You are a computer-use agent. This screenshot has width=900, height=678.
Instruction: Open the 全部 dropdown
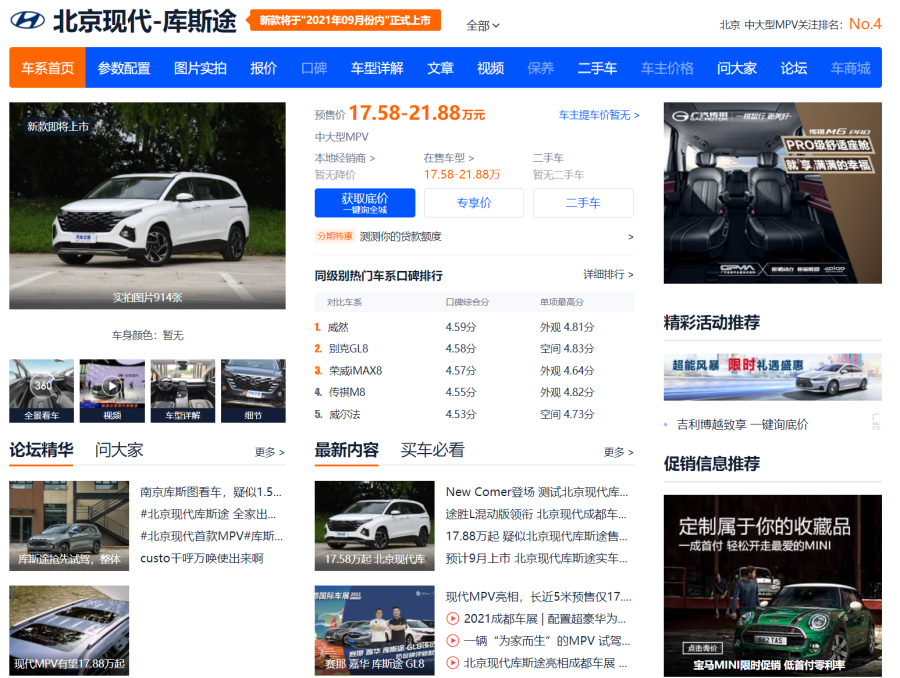click(483, 26)
